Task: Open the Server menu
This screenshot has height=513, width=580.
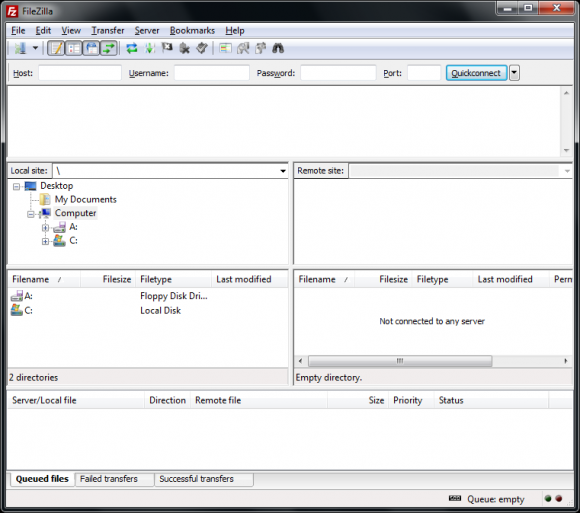Action: click(147, 30)
